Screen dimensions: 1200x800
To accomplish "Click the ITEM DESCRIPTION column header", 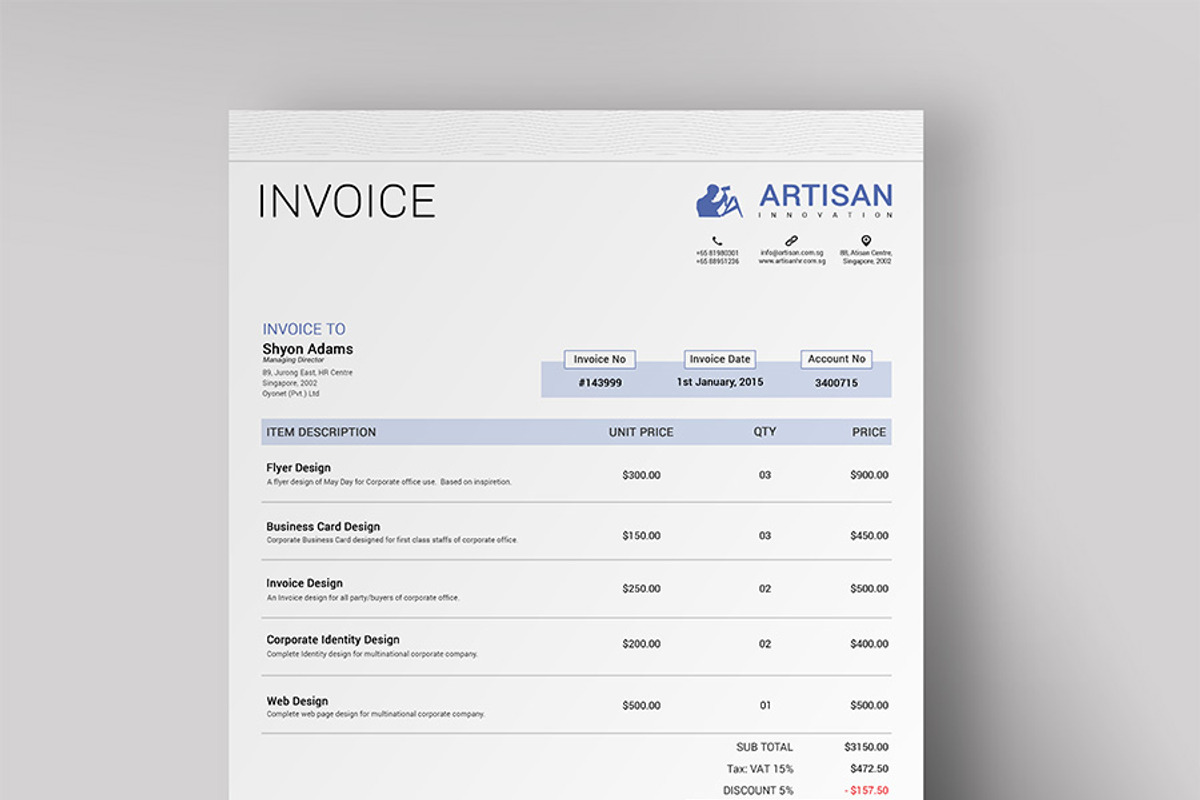I will [321, 432].
